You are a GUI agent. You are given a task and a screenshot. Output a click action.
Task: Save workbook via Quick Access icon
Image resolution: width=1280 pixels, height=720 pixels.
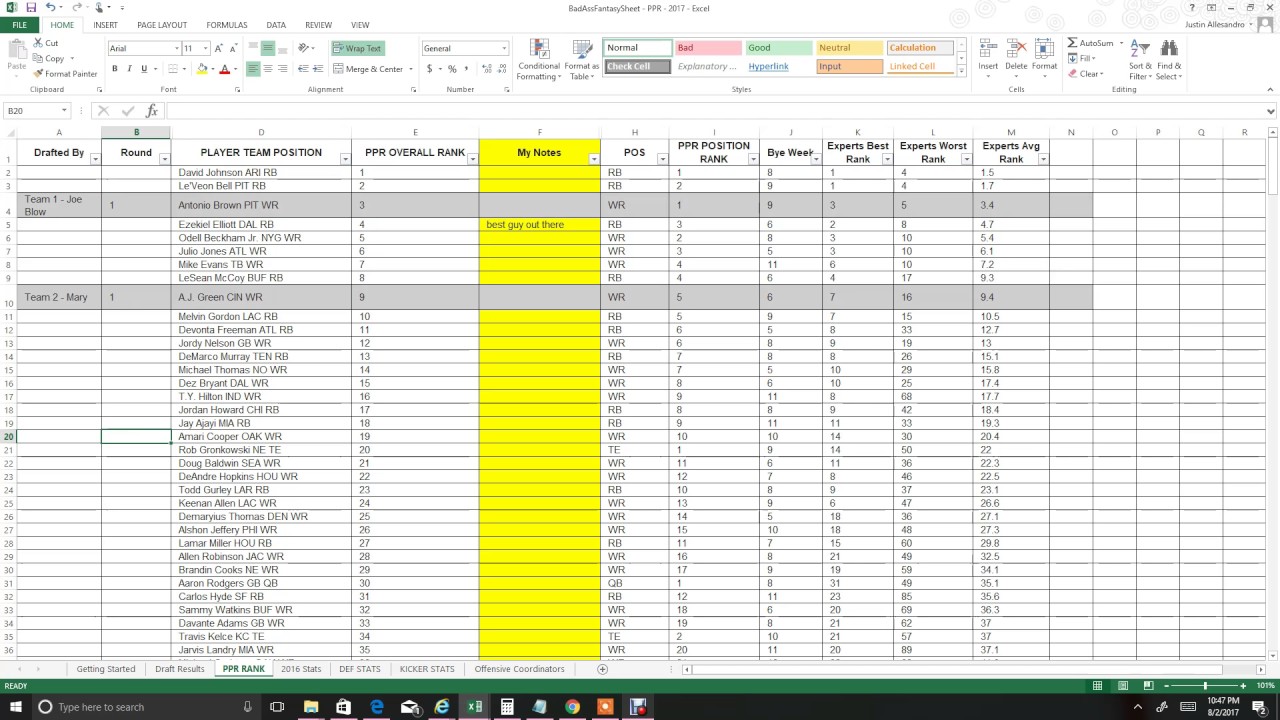point(30,7)
